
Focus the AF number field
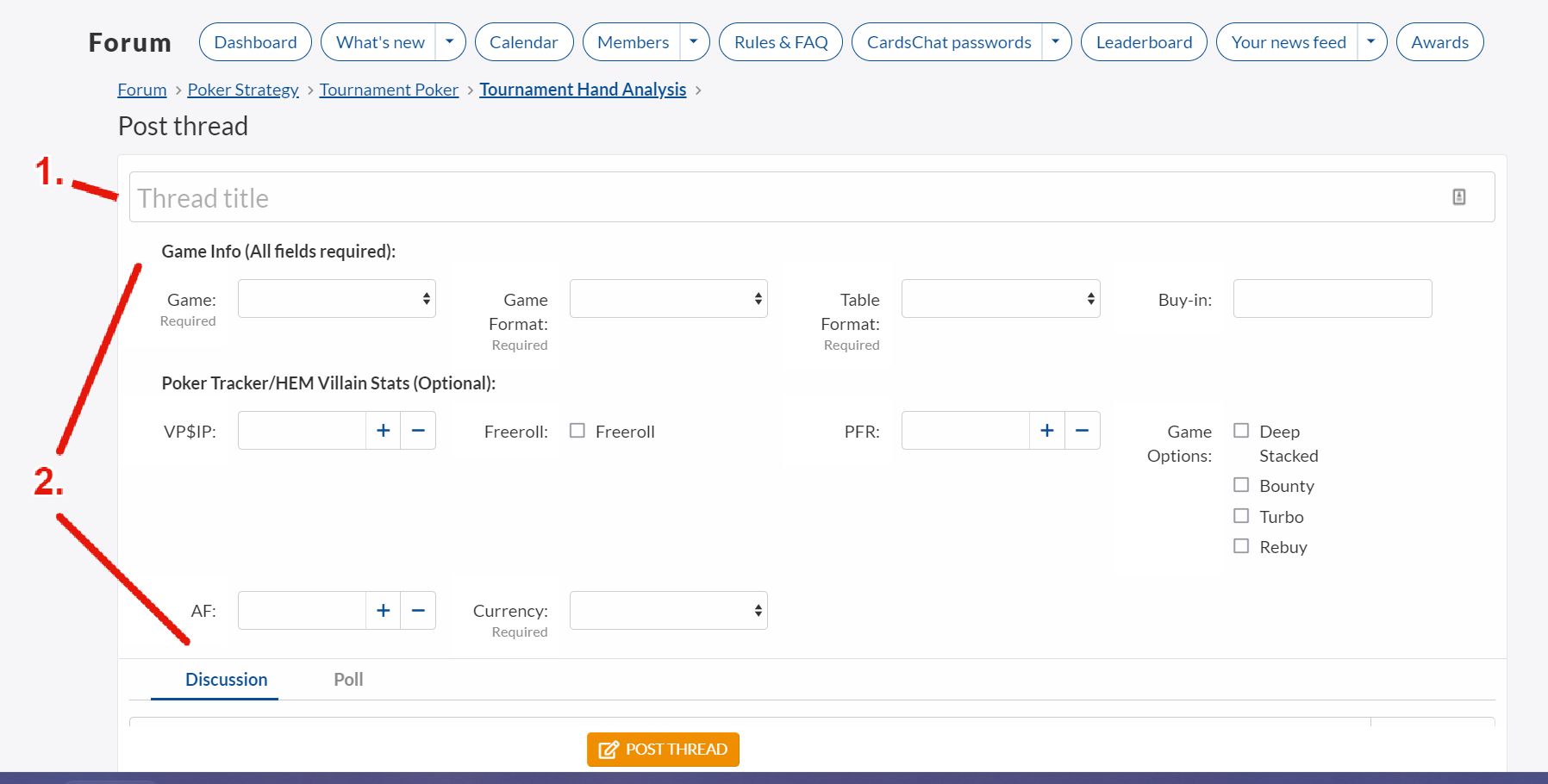(x=302, y=611)
